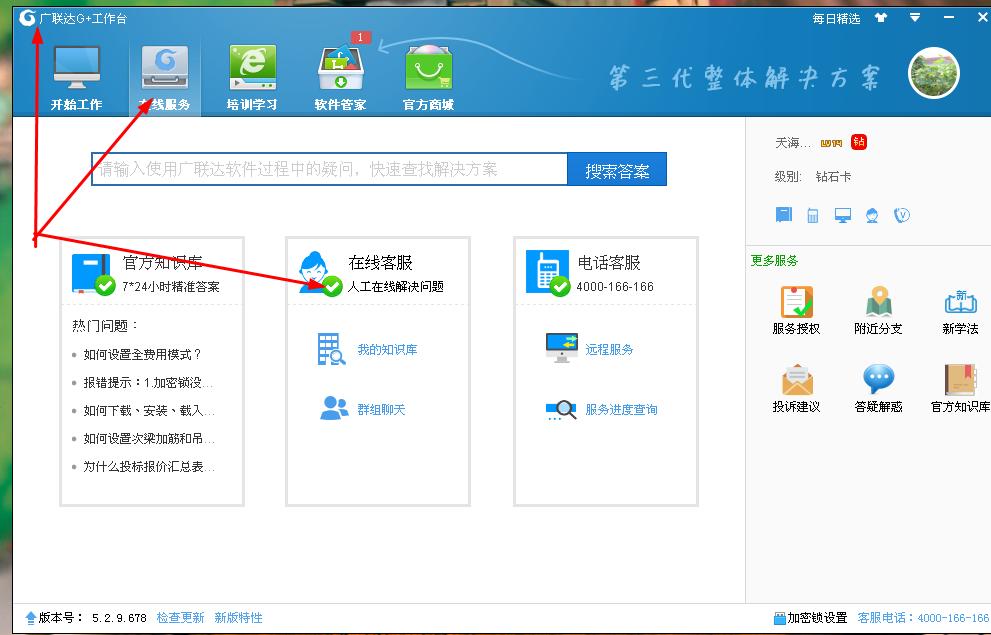Viewport: 991px width, 635px height.
Task: Click the calculator icon under 级别
Action: click(x=813, y=215)
